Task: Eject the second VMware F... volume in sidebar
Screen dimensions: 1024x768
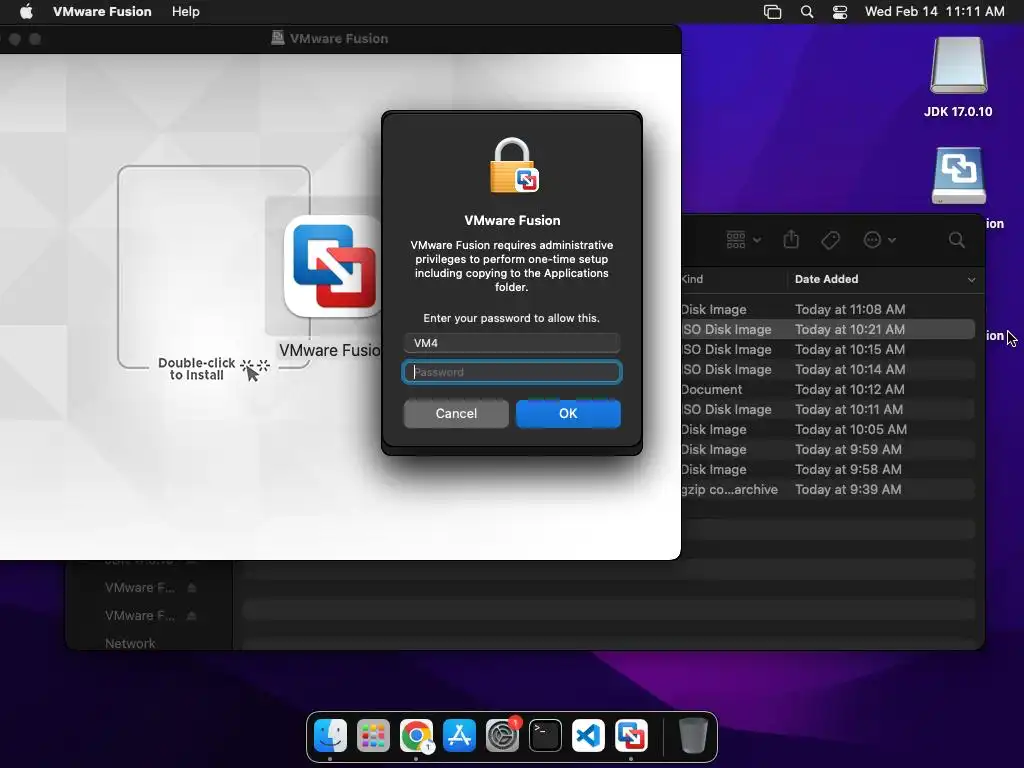Action: pos(191,616)
